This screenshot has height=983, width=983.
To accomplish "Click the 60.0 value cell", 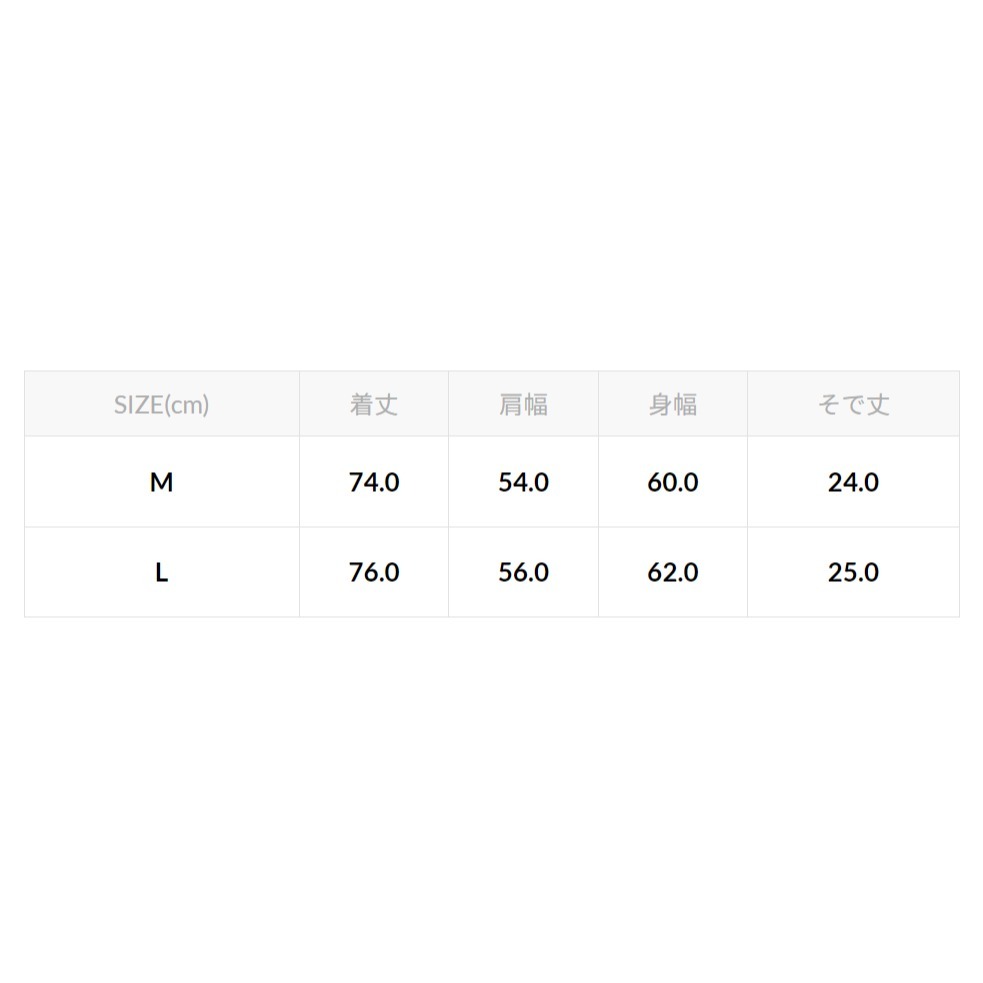I will [673, 482].
